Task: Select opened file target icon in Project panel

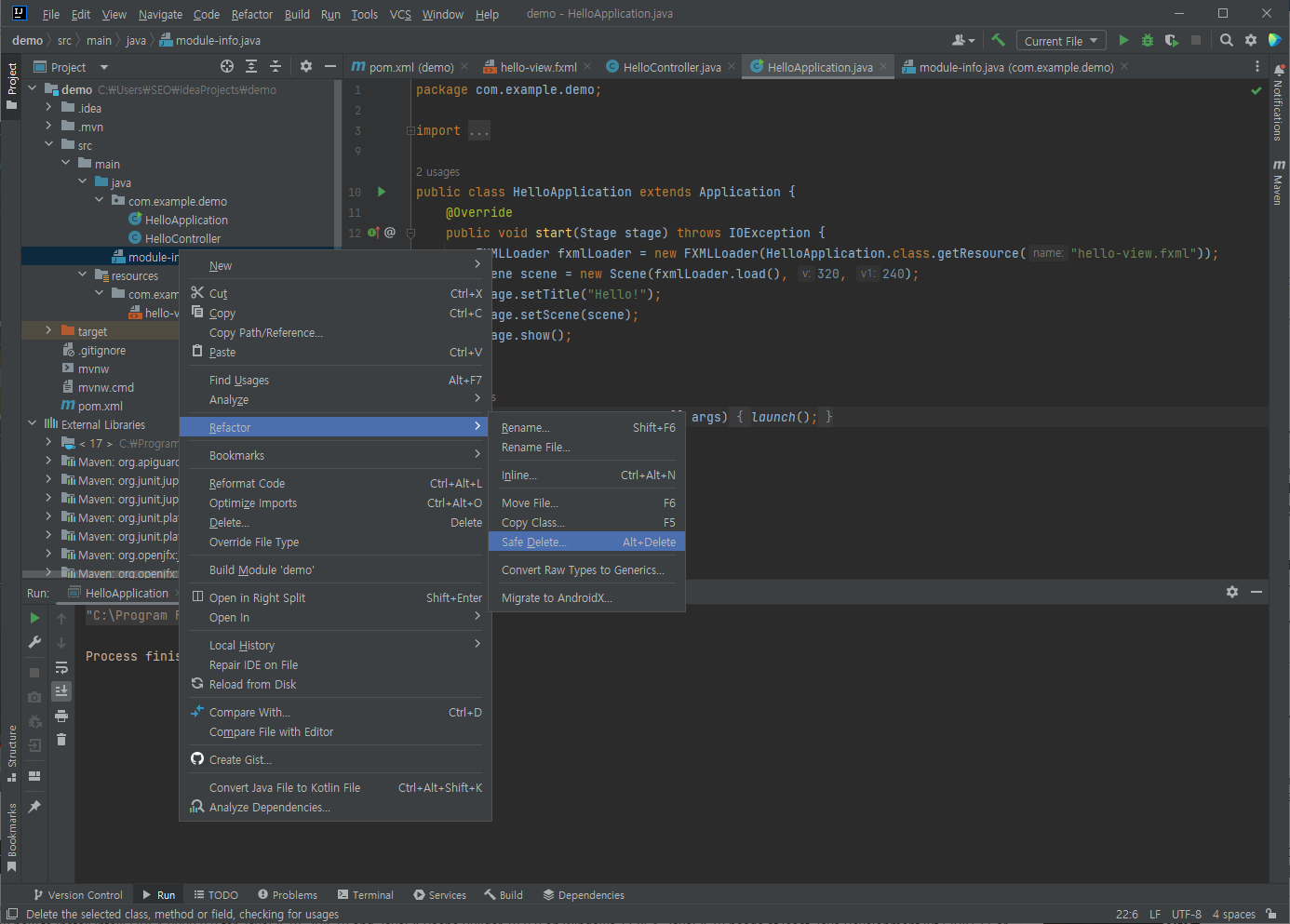Action: click(x=227, y=67)
